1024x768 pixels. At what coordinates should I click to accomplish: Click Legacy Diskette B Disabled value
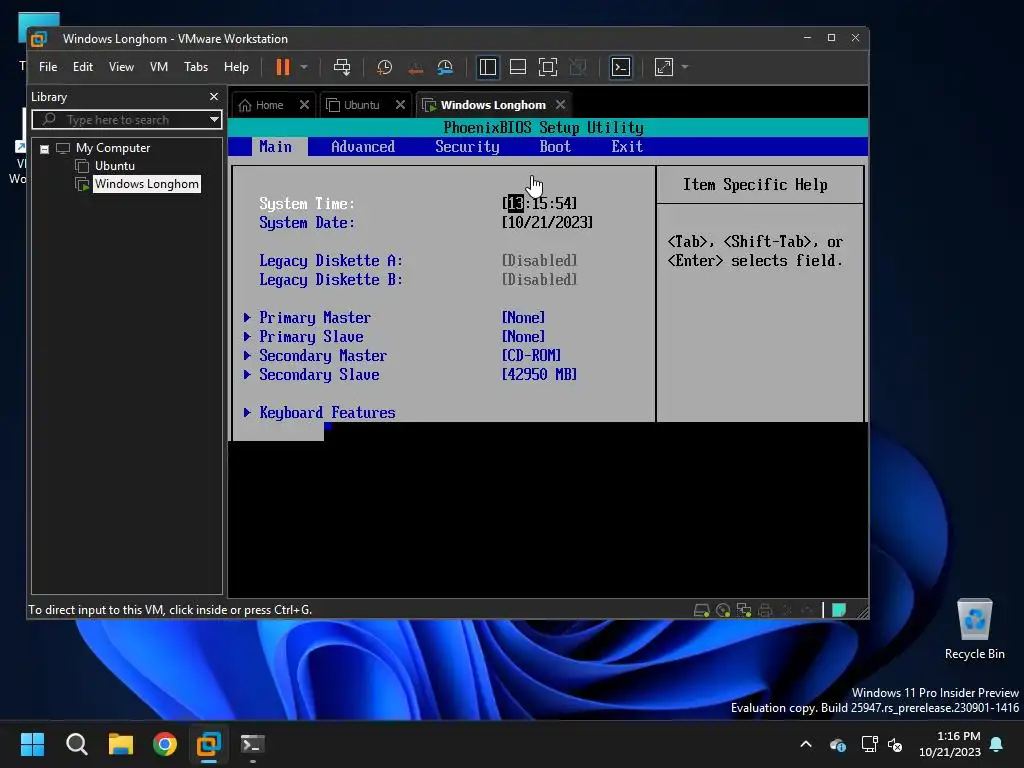(x=539, y=280)
